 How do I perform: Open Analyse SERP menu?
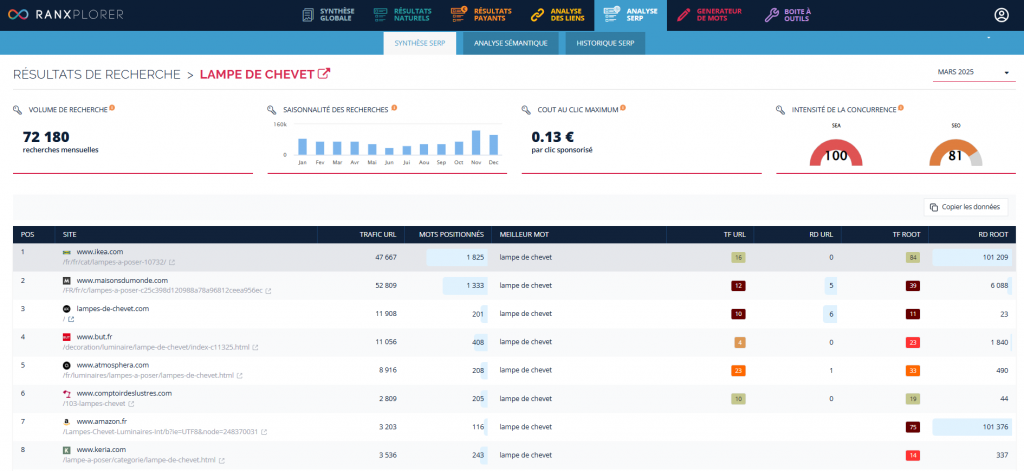tap(630, 15)
